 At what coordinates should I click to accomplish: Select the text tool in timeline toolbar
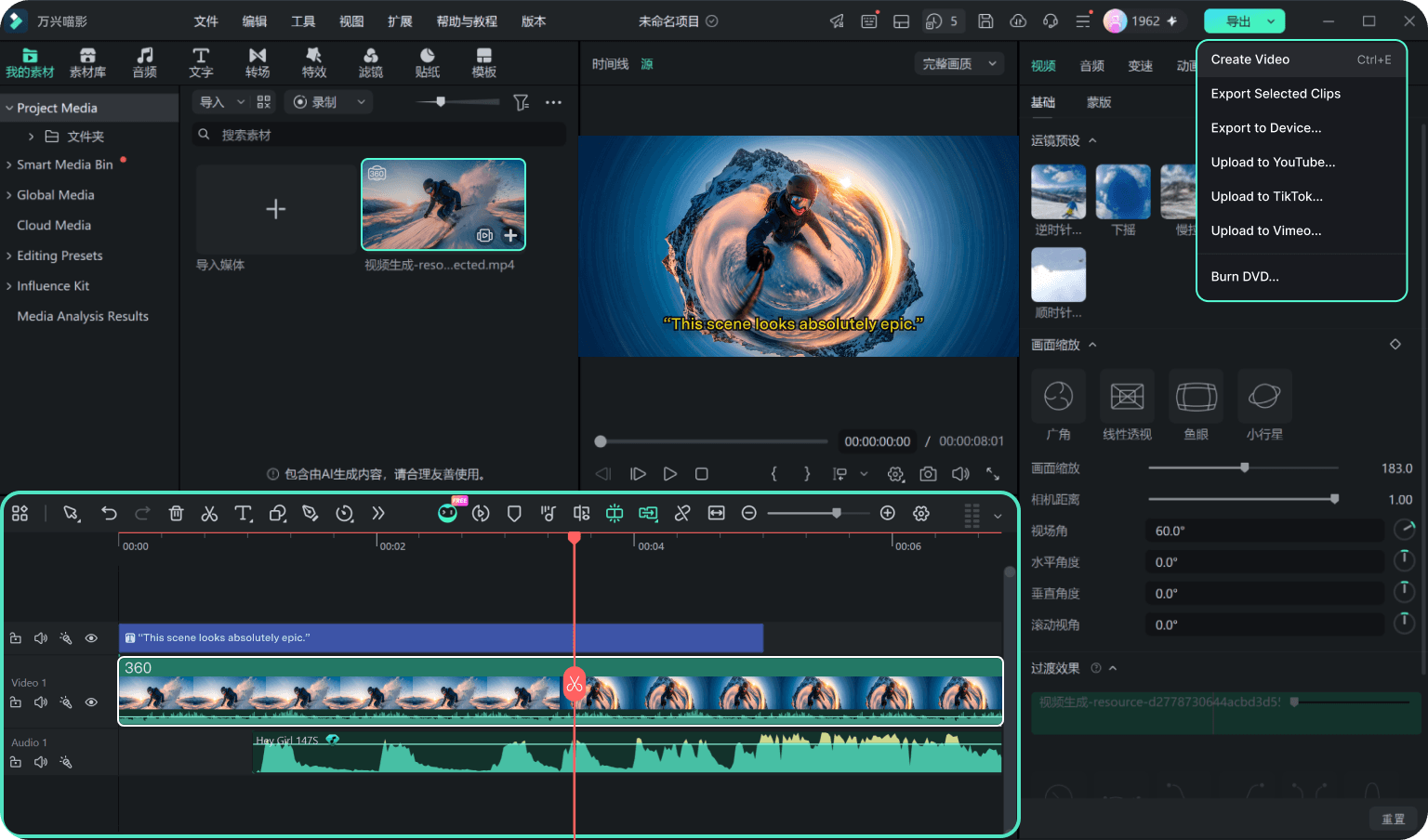coord(244,513)
